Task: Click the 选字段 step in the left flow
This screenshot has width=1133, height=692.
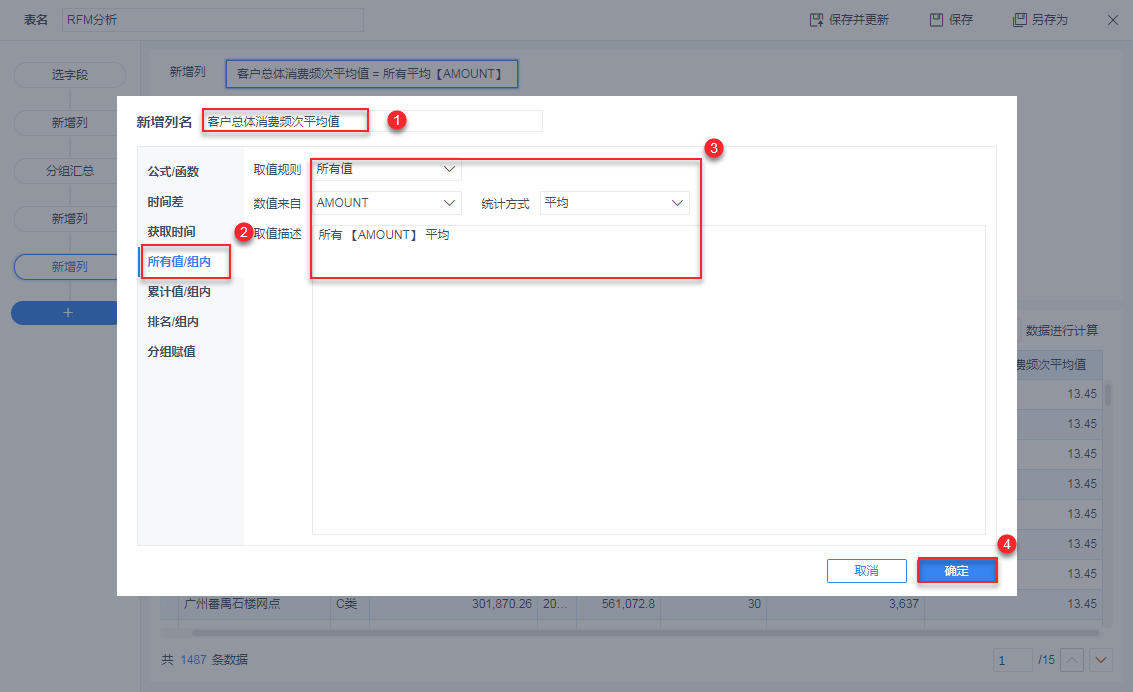Action: (x=69, y=74)
